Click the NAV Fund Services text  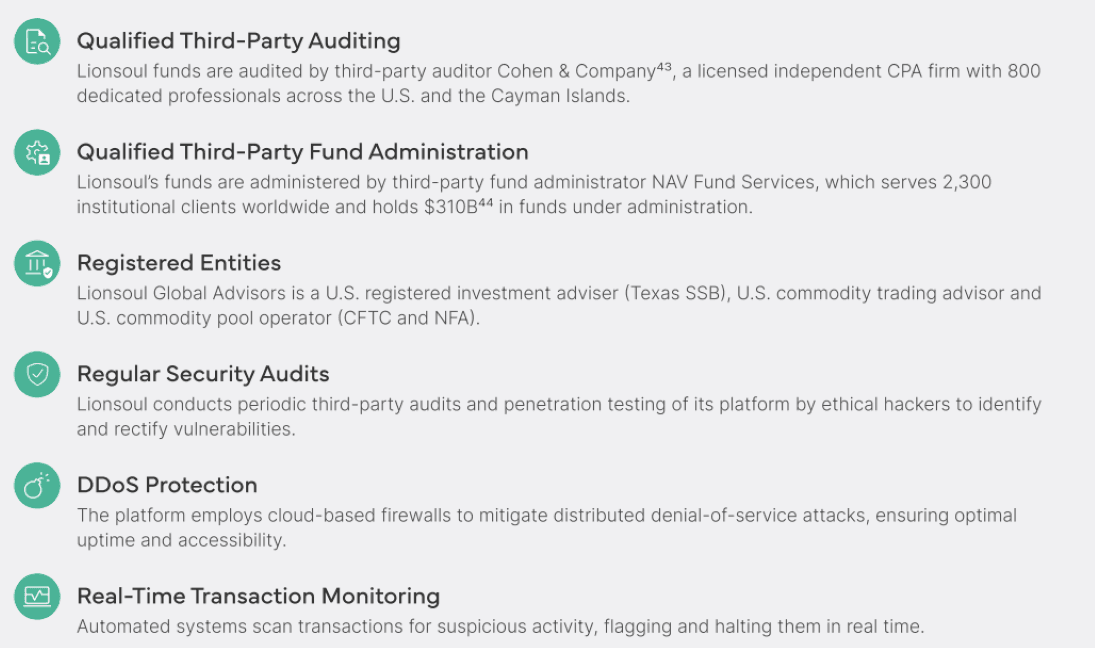(x=733, y=182)
